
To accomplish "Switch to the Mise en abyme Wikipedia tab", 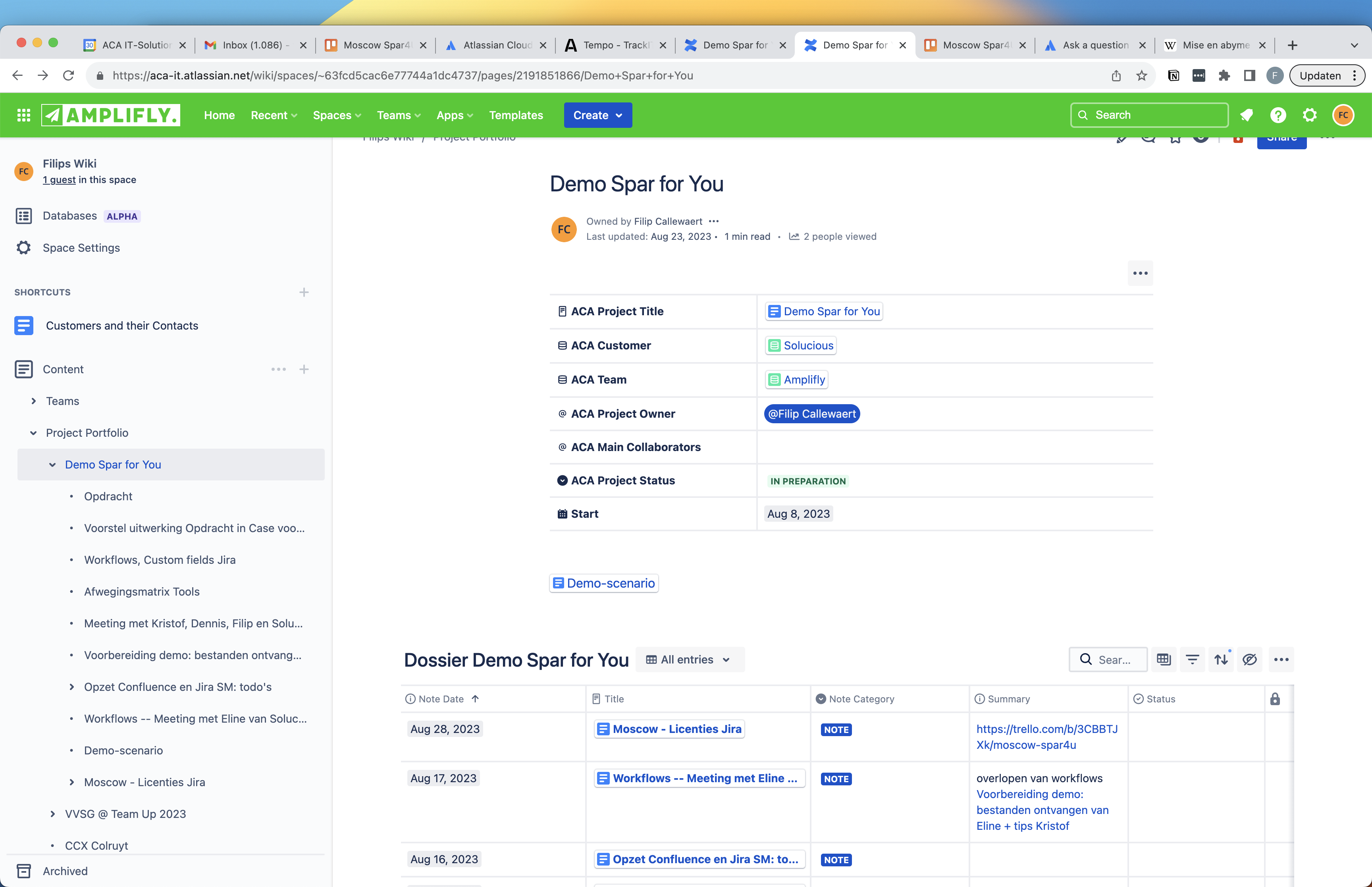I will pos(1215,45).
